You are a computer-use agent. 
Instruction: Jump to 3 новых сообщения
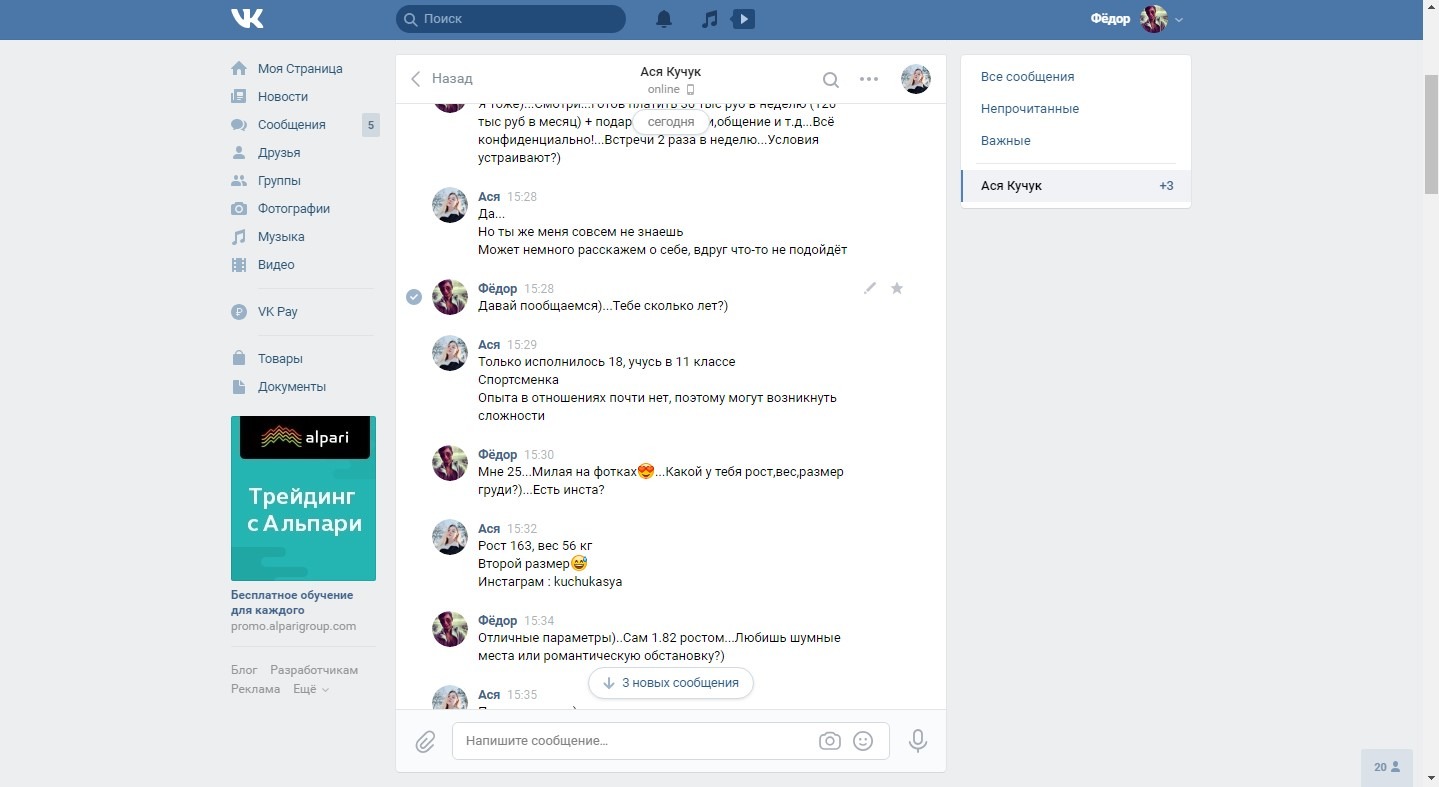click(x=671, y=683)
